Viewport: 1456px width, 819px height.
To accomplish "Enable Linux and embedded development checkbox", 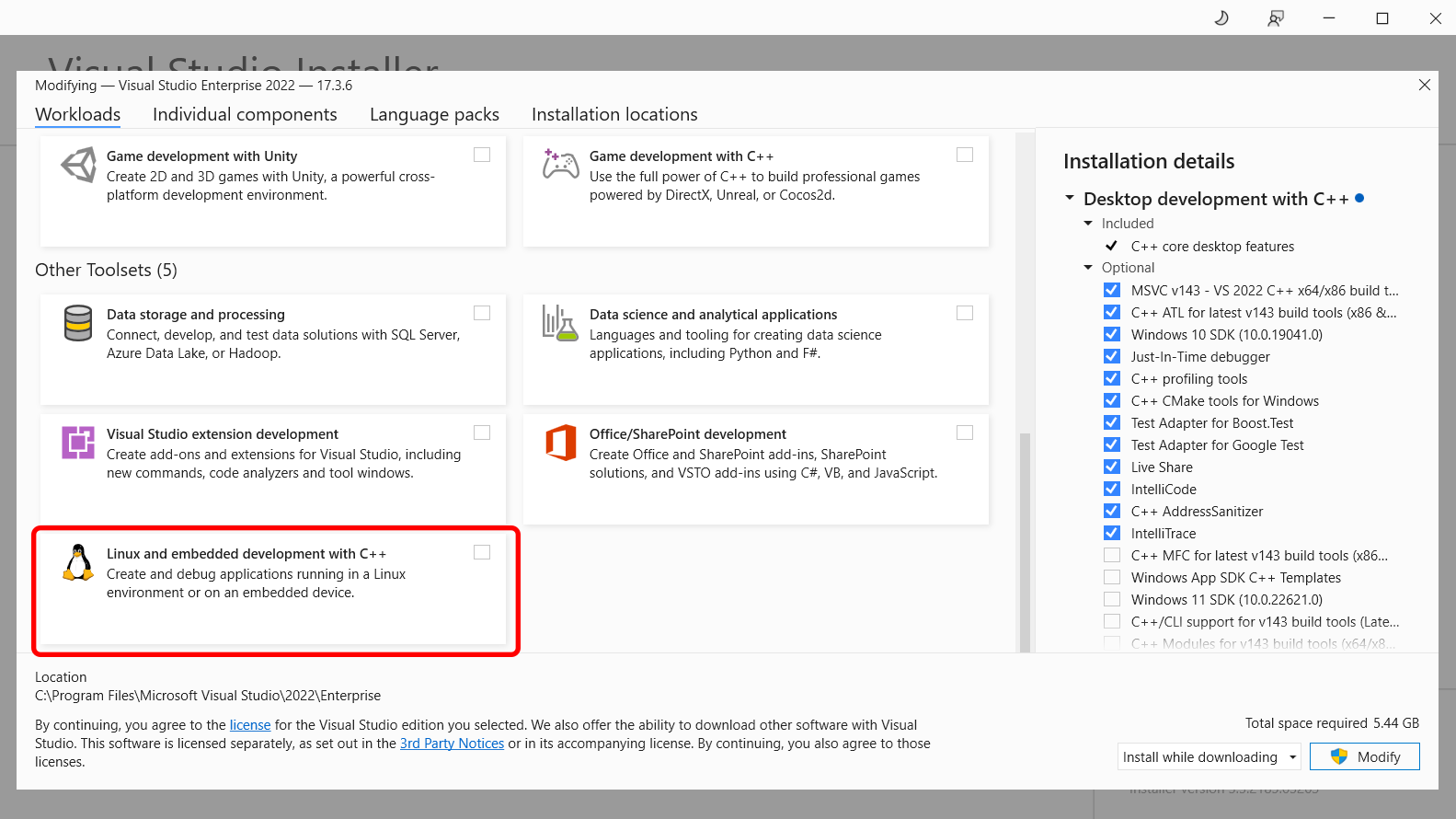I will pyautogui.click(x=482, y=552).
